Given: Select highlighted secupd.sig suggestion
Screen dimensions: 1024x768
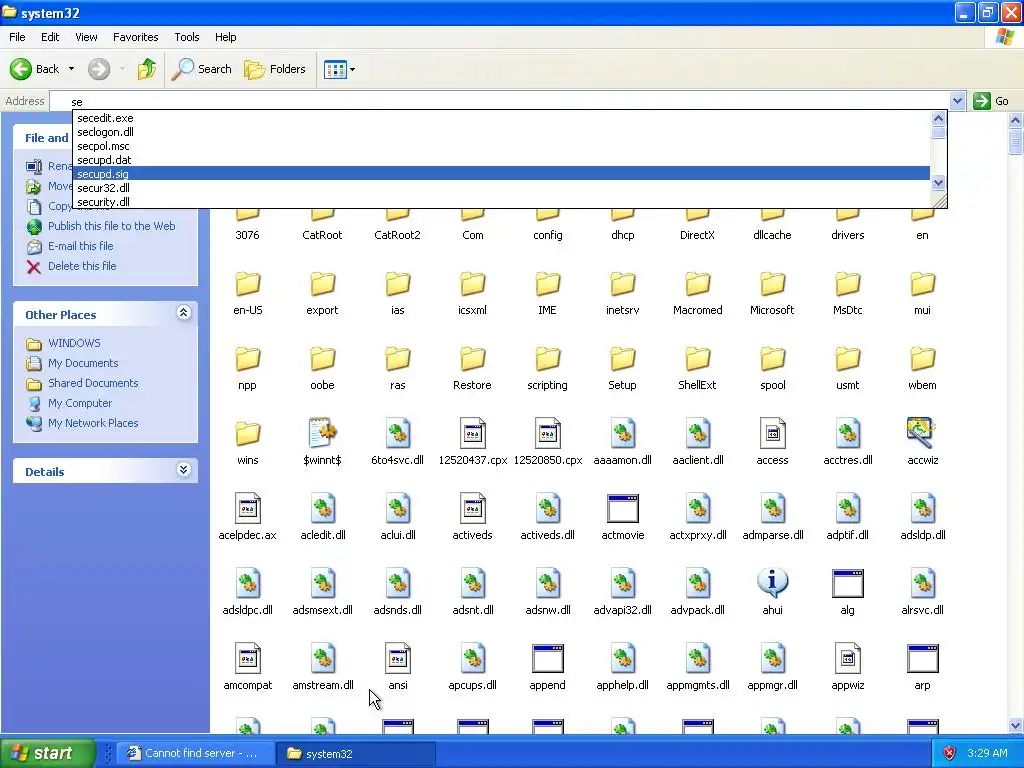Looking at the screenshot, I should point(502,174).
